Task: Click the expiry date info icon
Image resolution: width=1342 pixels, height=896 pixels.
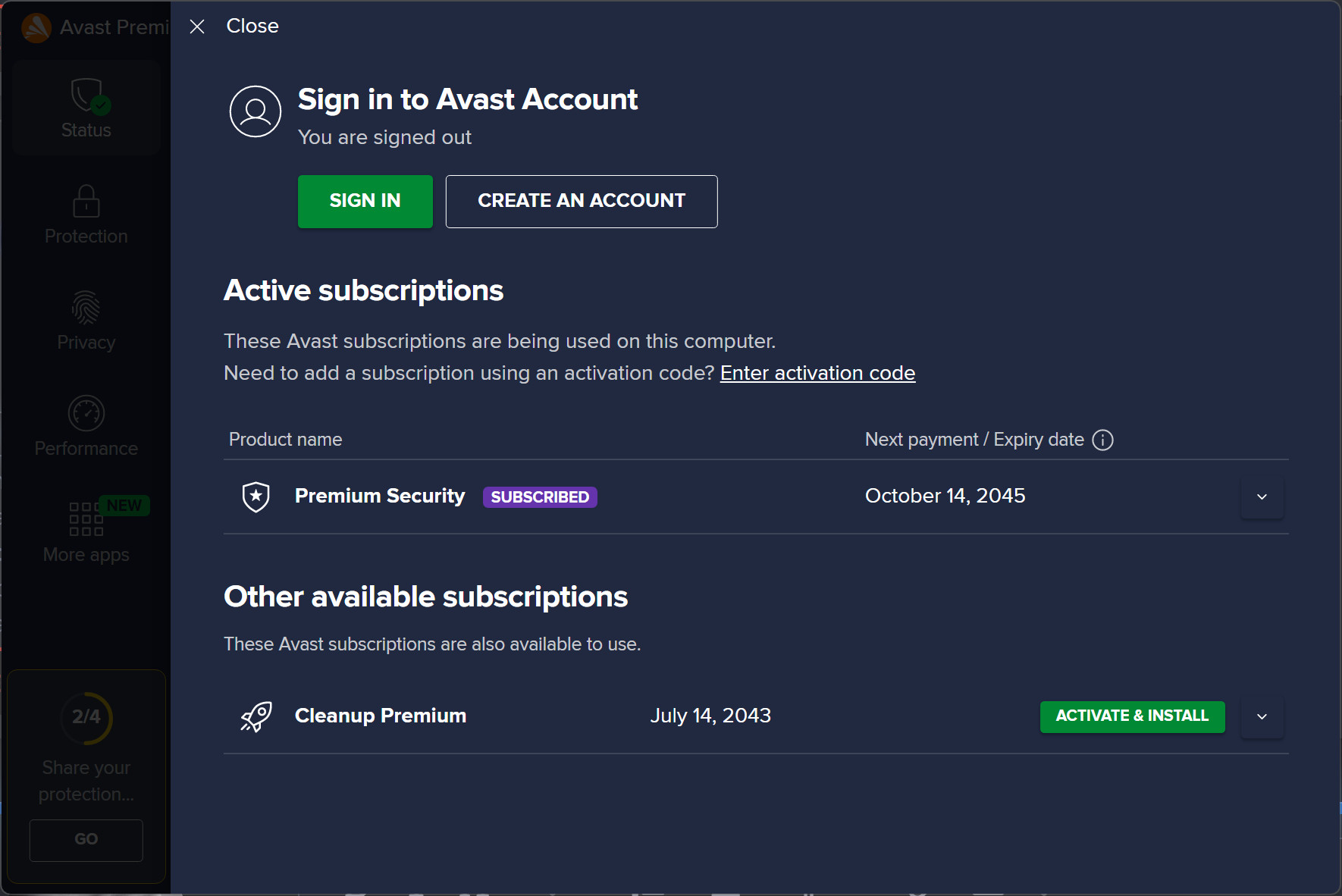Action: pos(1102,440)
